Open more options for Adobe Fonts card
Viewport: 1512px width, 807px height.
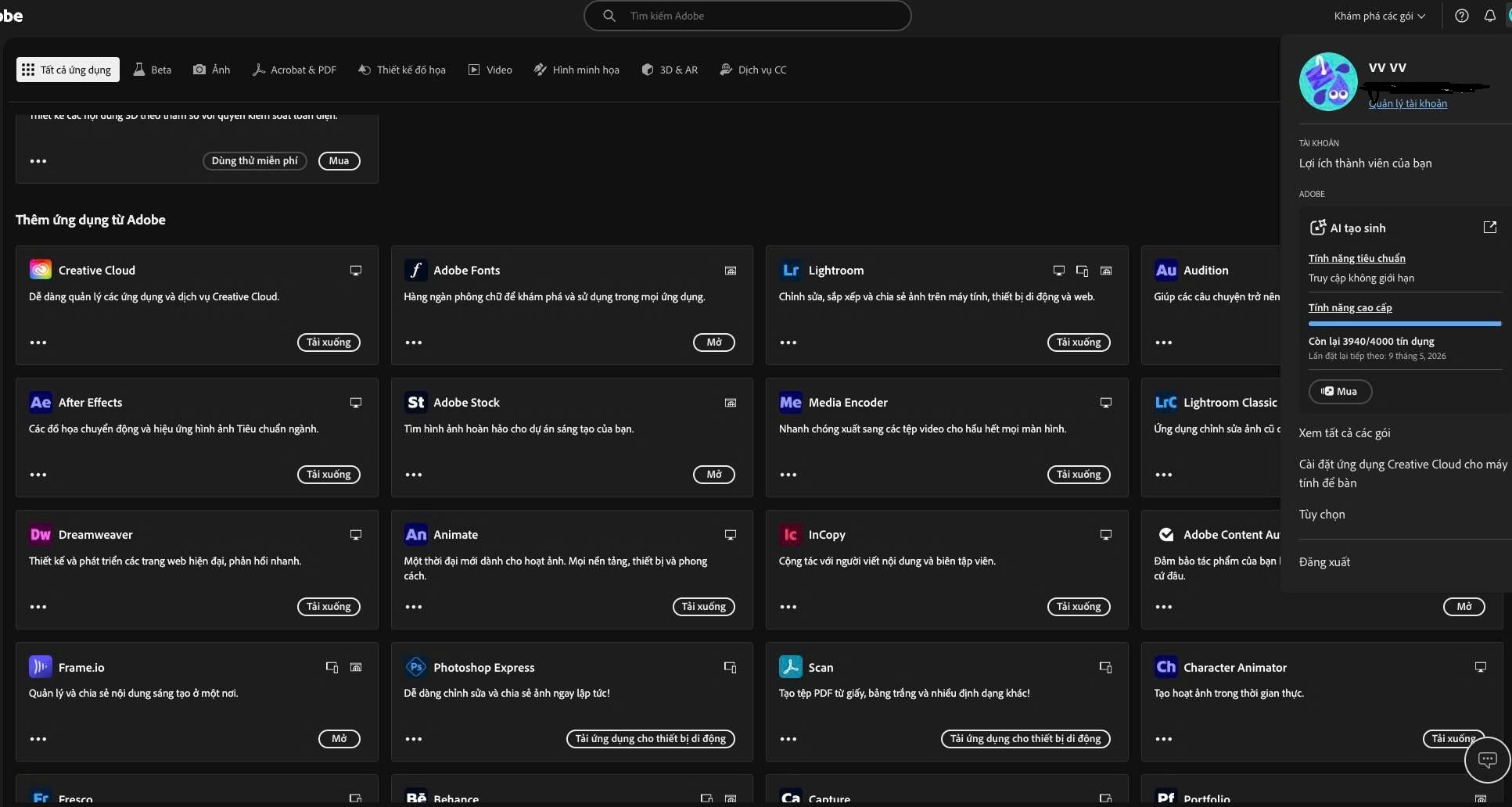click(414, 343)
